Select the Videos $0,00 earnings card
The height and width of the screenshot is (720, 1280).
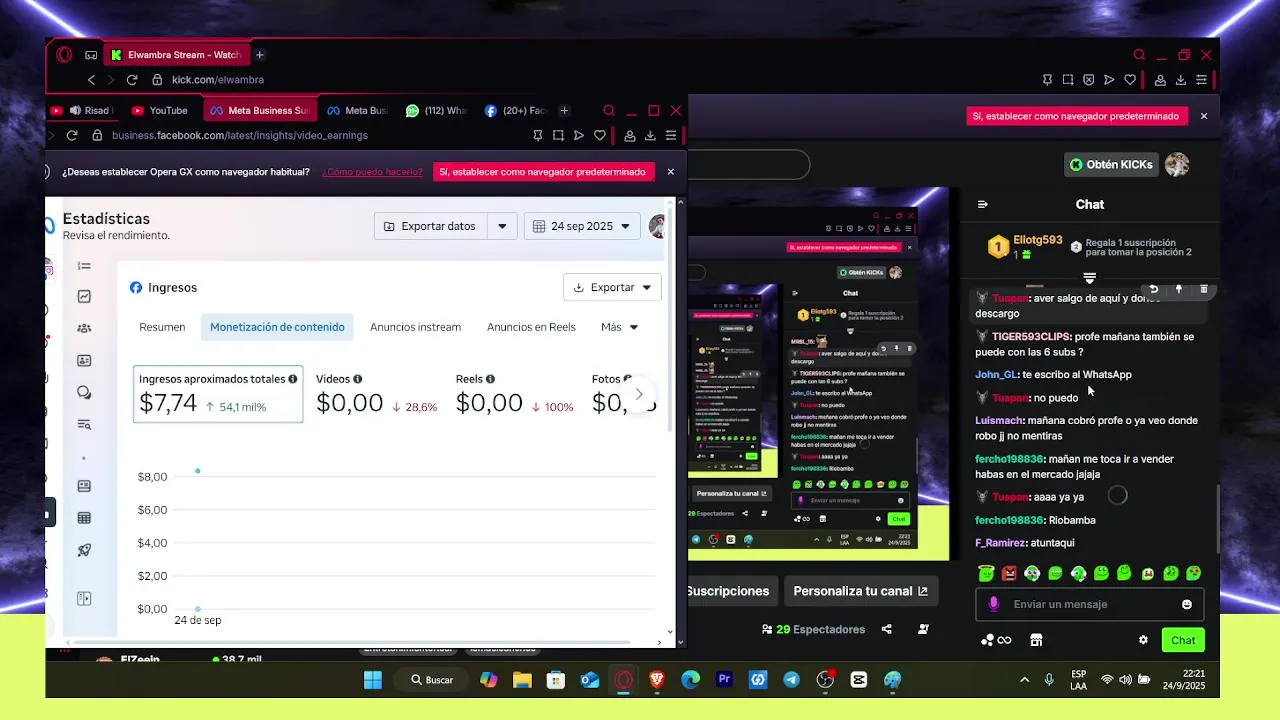(x=377, y=393)
